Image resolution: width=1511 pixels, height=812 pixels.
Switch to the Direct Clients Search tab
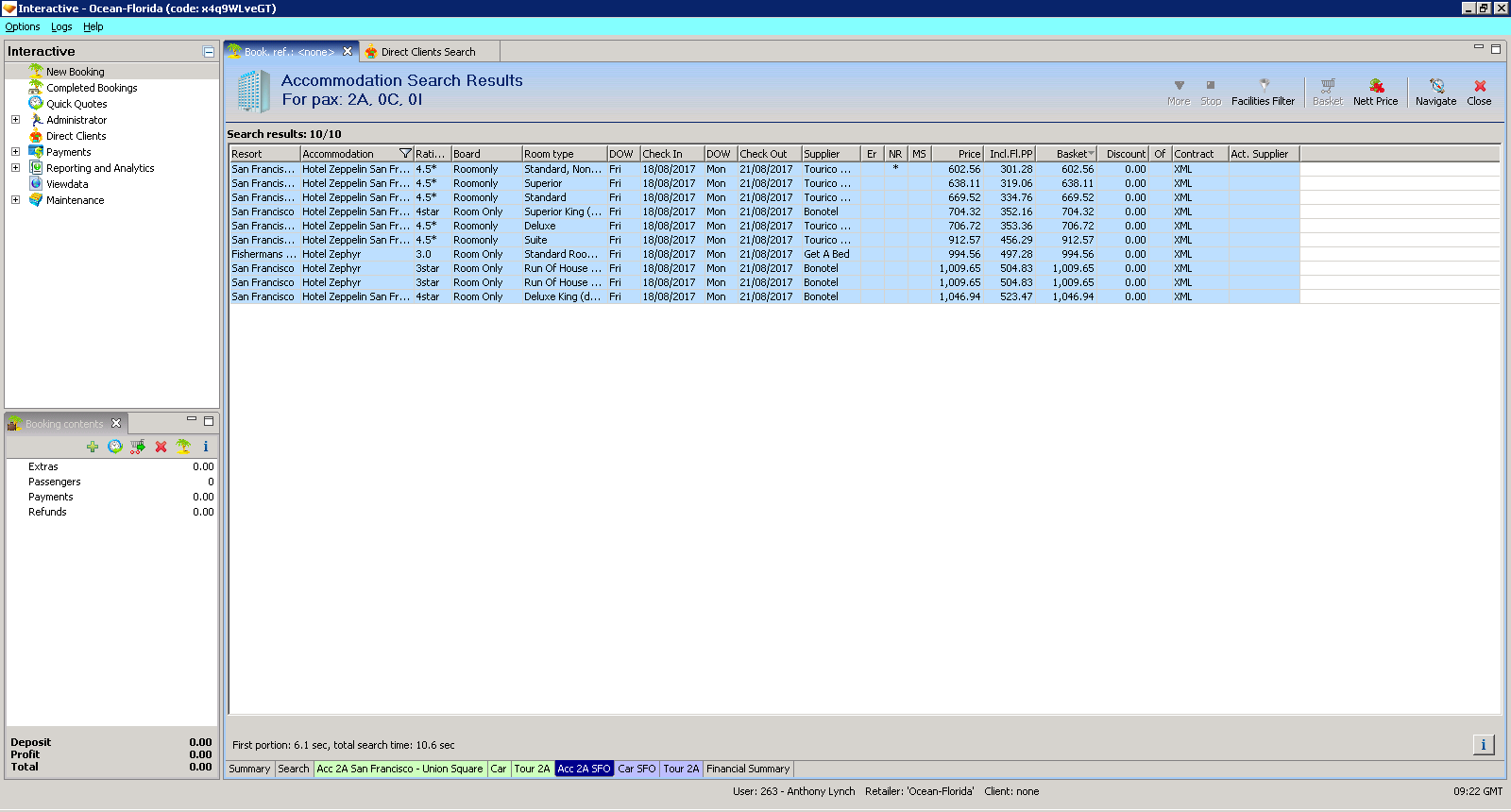coord(428,52)
